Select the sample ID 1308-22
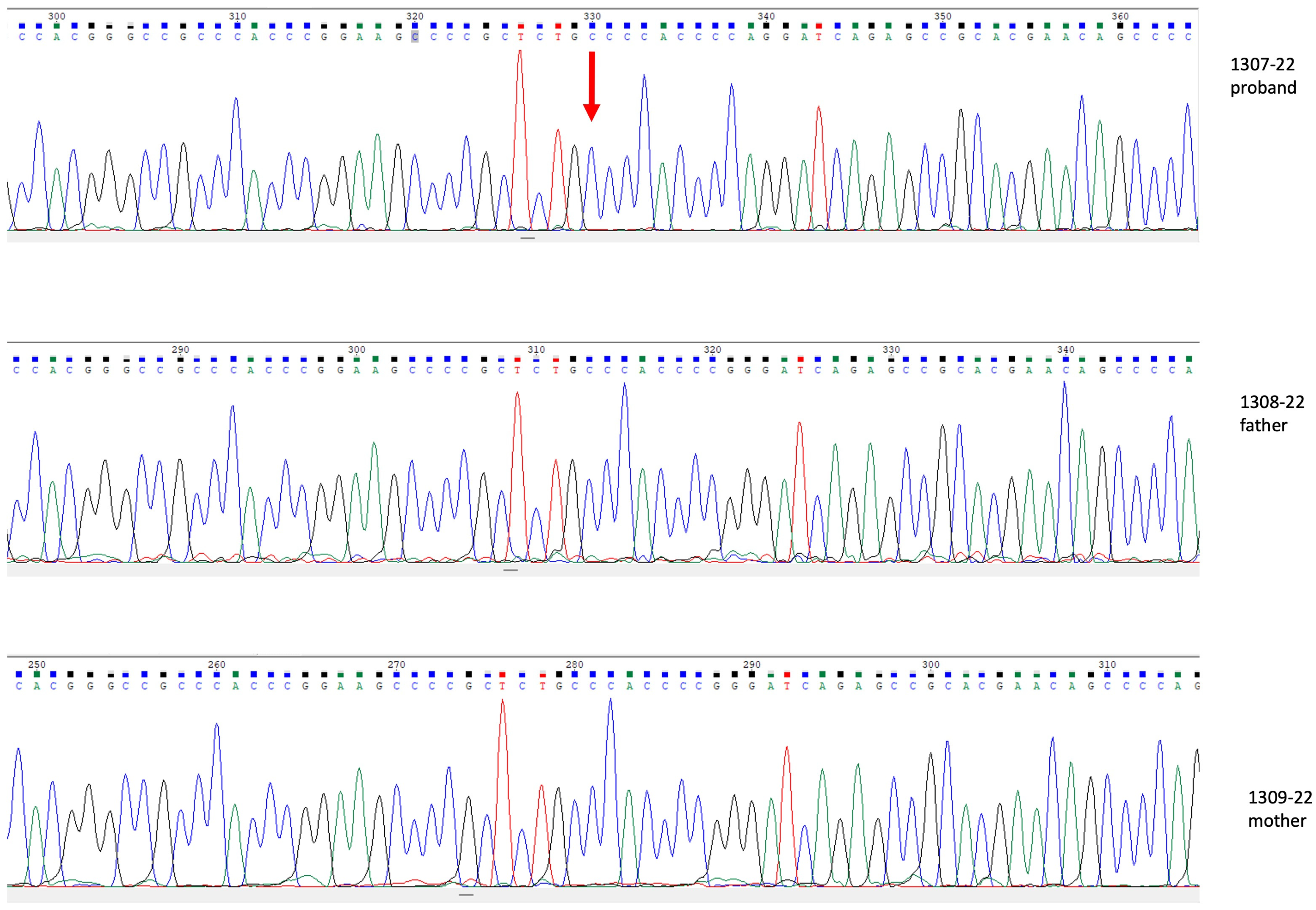 [1272, 402]
